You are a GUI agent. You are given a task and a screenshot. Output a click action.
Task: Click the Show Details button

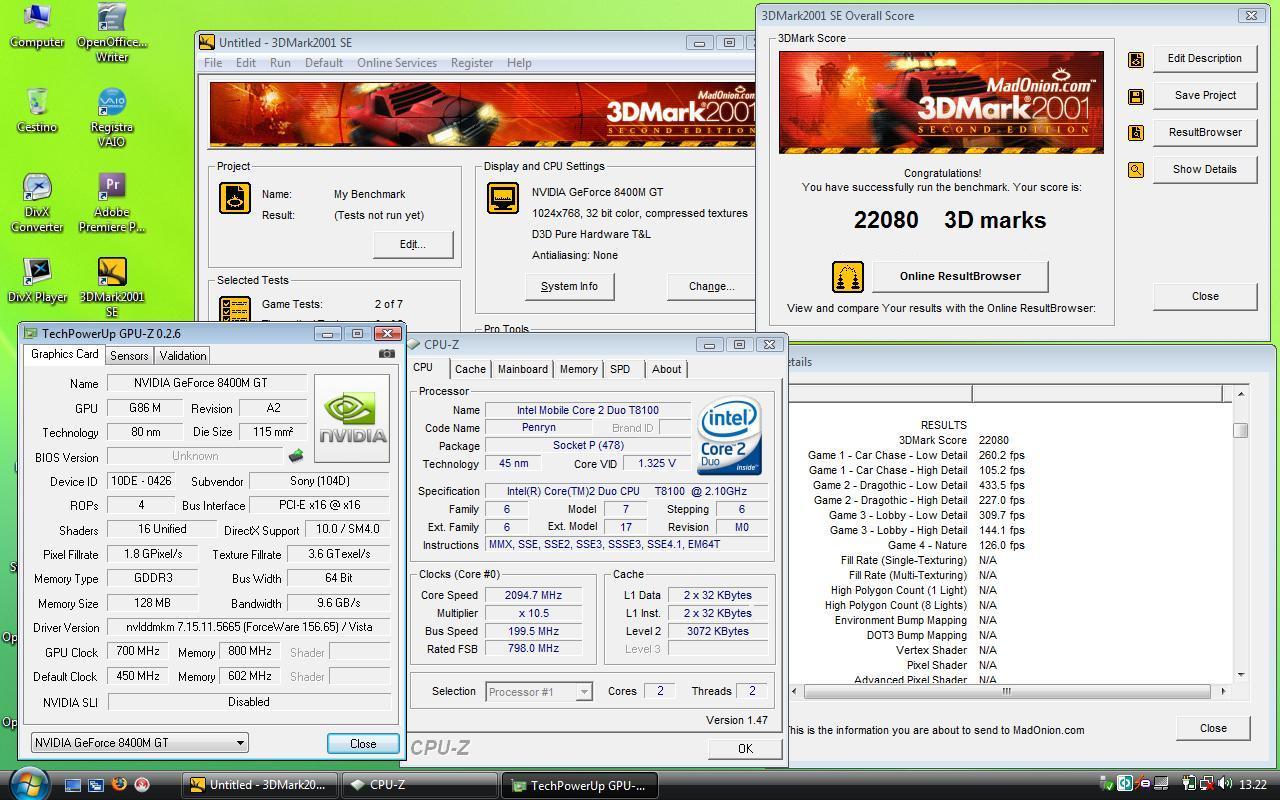[1205, 169]
